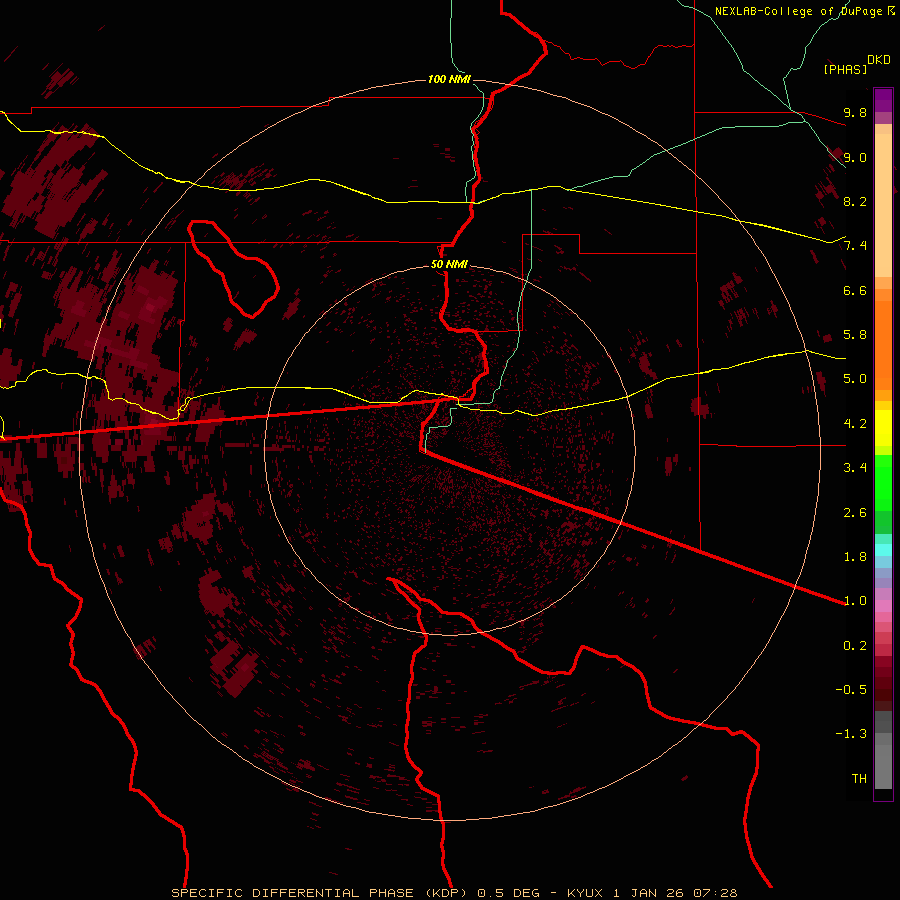
Task: Click the 7.4 scale value
Action: [855, 246]
